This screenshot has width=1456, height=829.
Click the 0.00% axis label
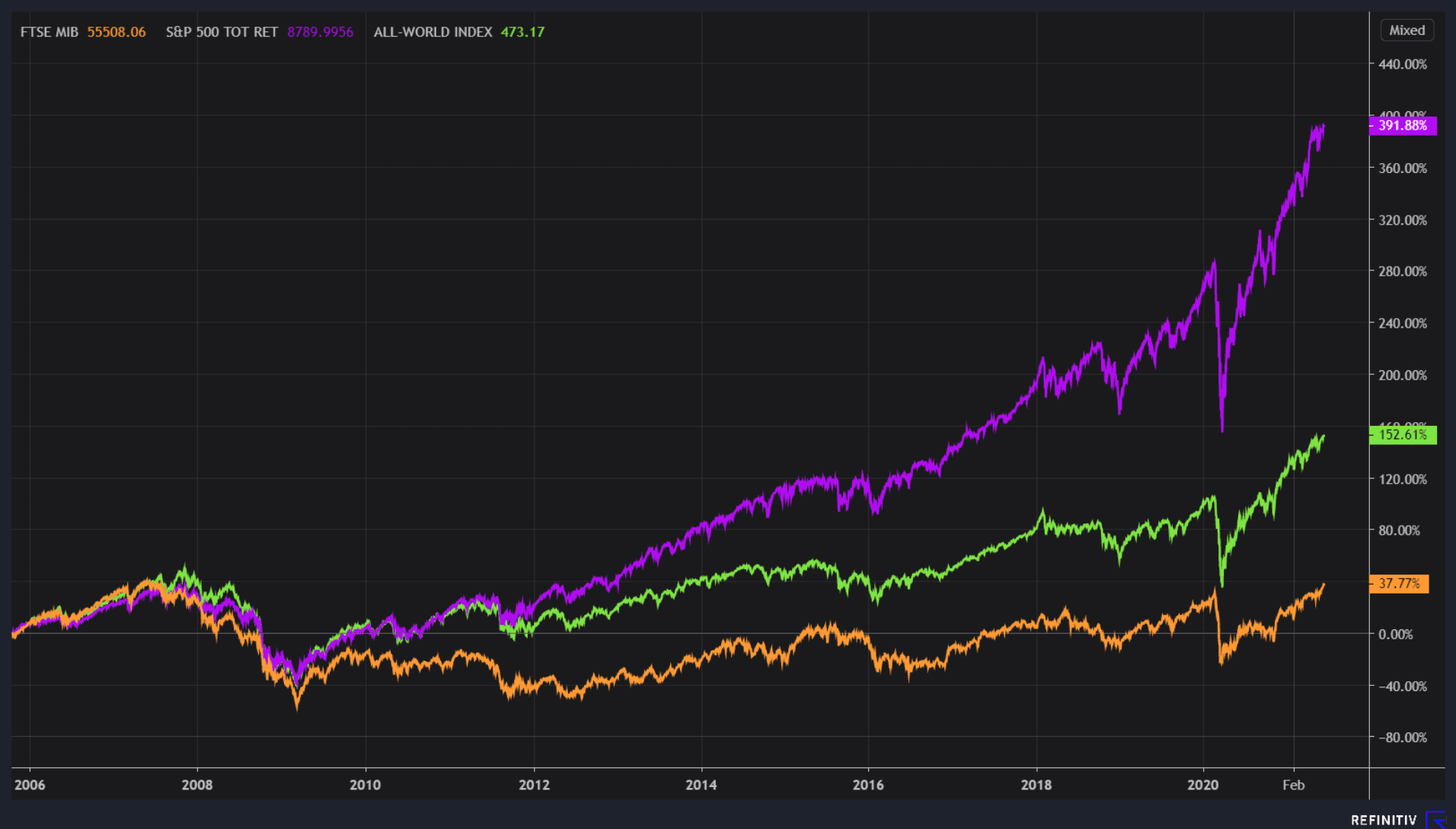(x=1395, y=634)
